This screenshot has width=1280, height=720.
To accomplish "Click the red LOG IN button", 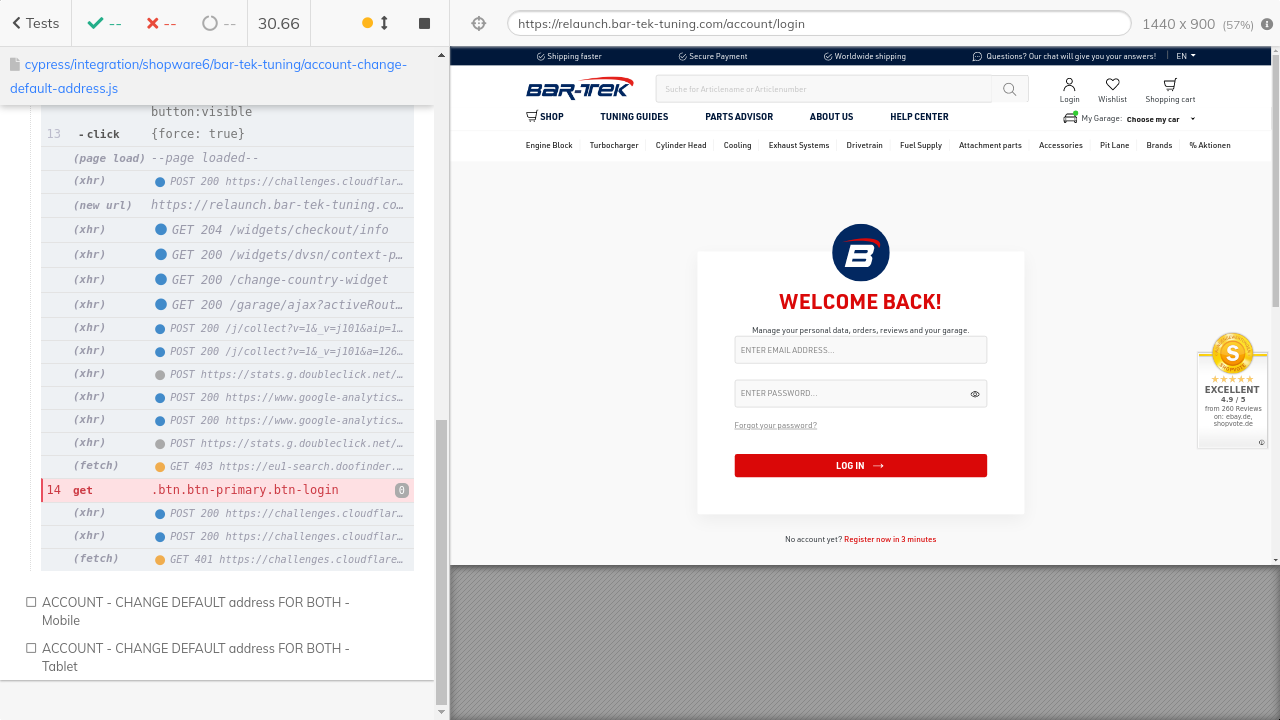I will [x=860, y=466].
